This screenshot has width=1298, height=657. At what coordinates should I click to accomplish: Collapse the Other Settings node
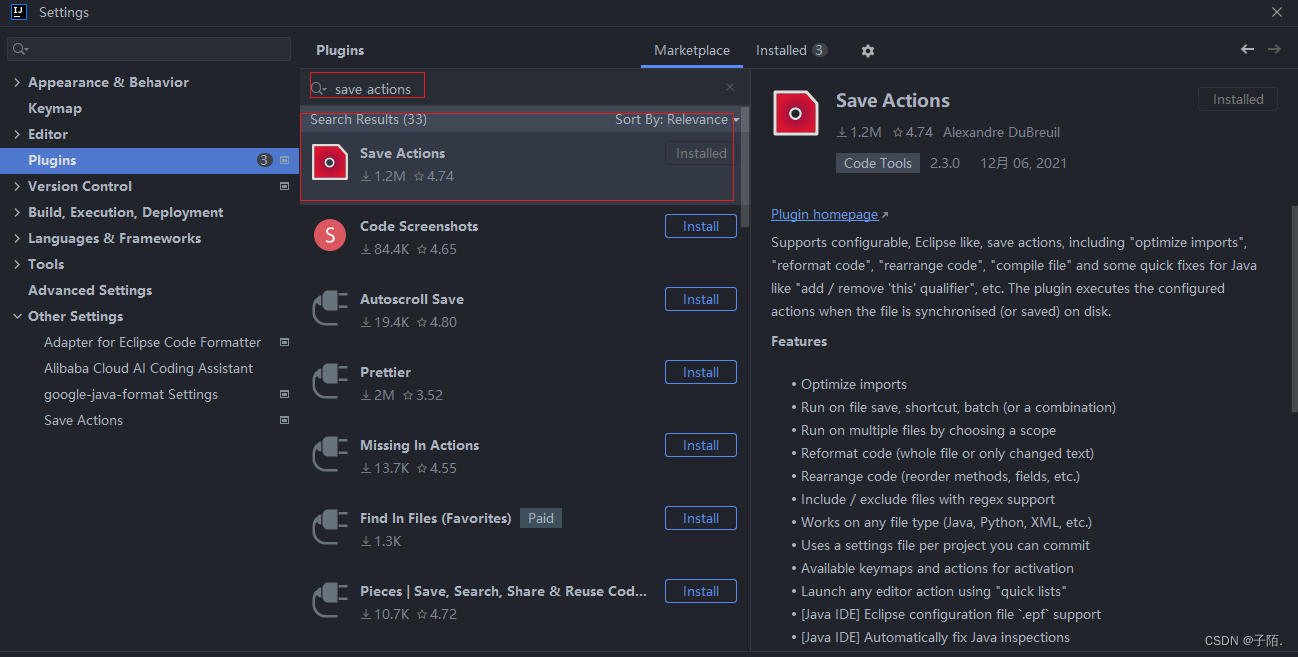(x=17, y=316)
